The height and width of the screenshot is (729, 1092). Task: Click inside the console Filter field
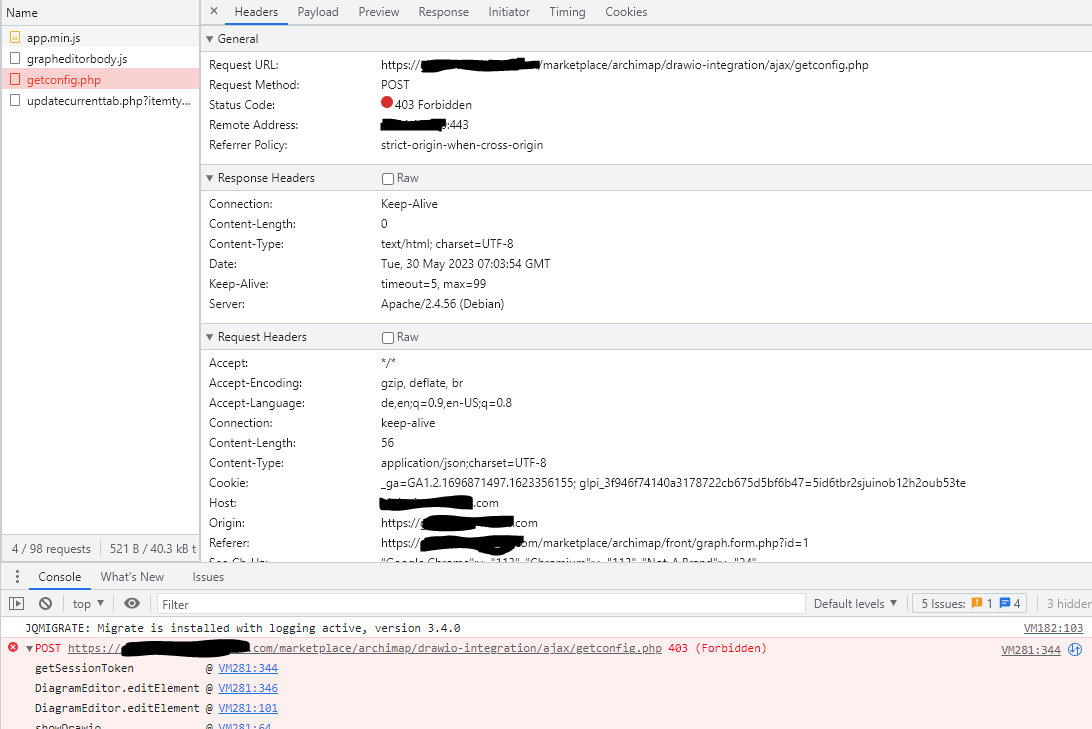(400, 603)
